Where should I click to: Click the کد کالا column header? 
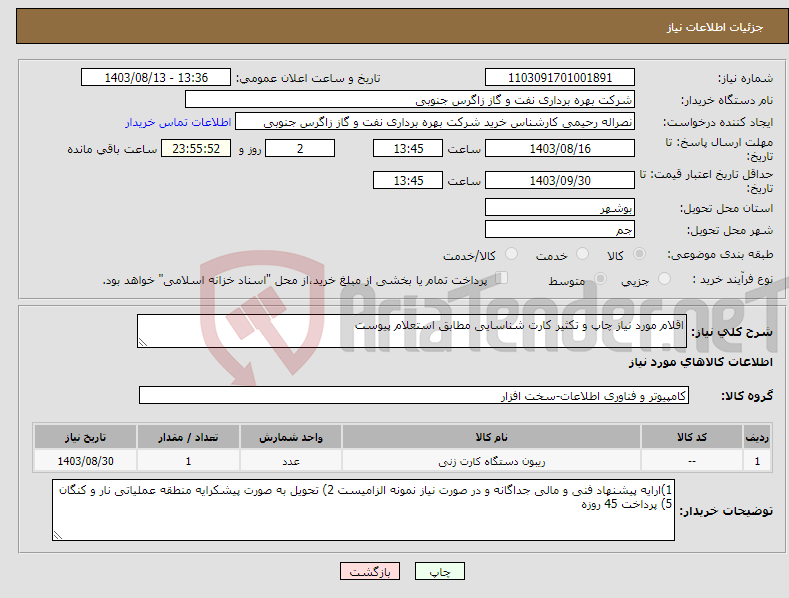(x=692, y=437)
